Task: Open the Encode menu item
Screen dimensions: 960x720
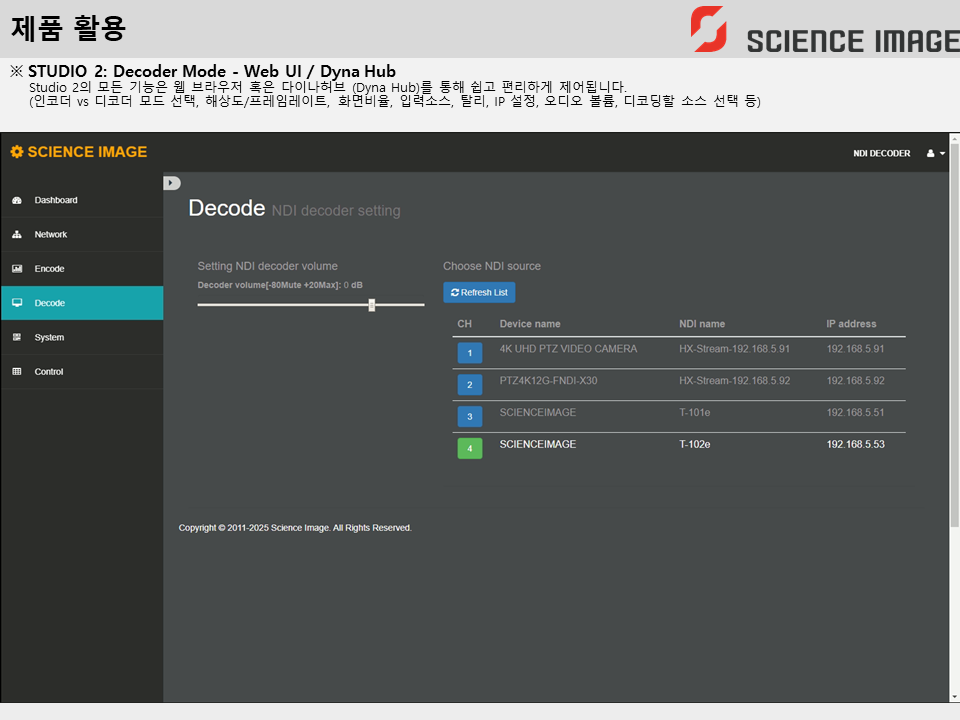Action: click(82, 269)
